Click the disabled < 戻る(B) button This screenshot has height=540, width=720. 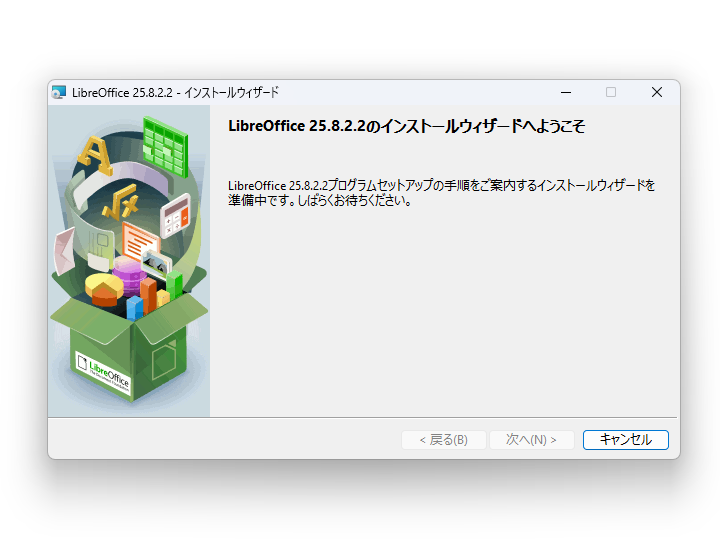coord(444,440)
